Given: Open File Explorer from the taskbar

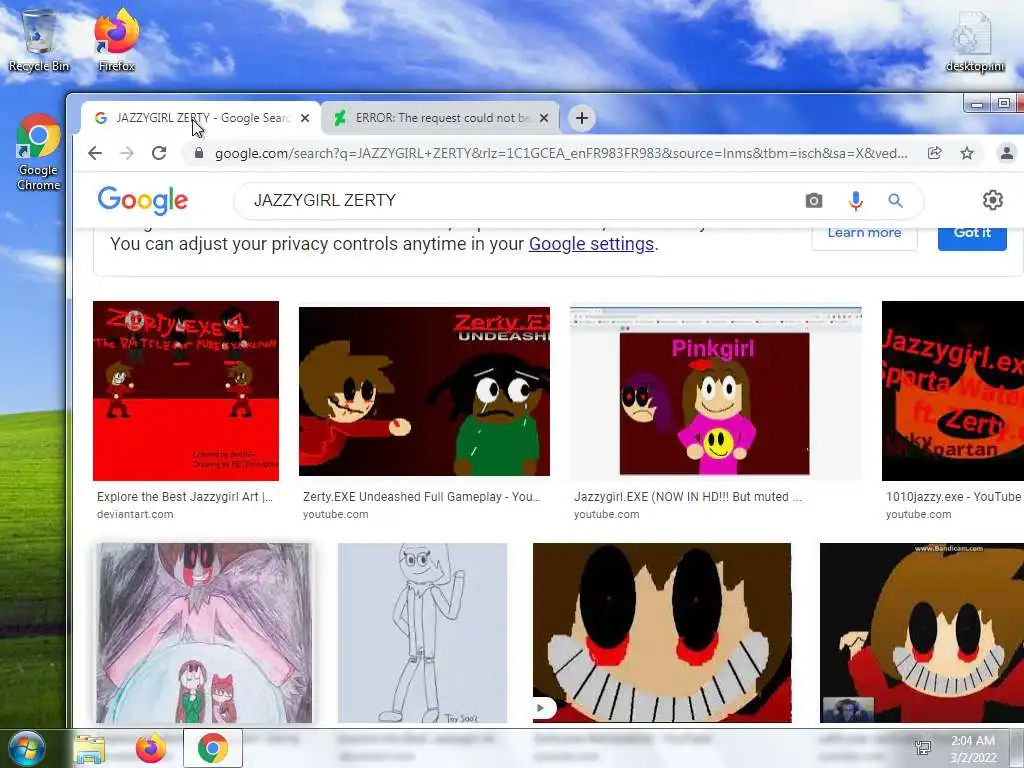Looking at the screenshot, I should [89, 748].
